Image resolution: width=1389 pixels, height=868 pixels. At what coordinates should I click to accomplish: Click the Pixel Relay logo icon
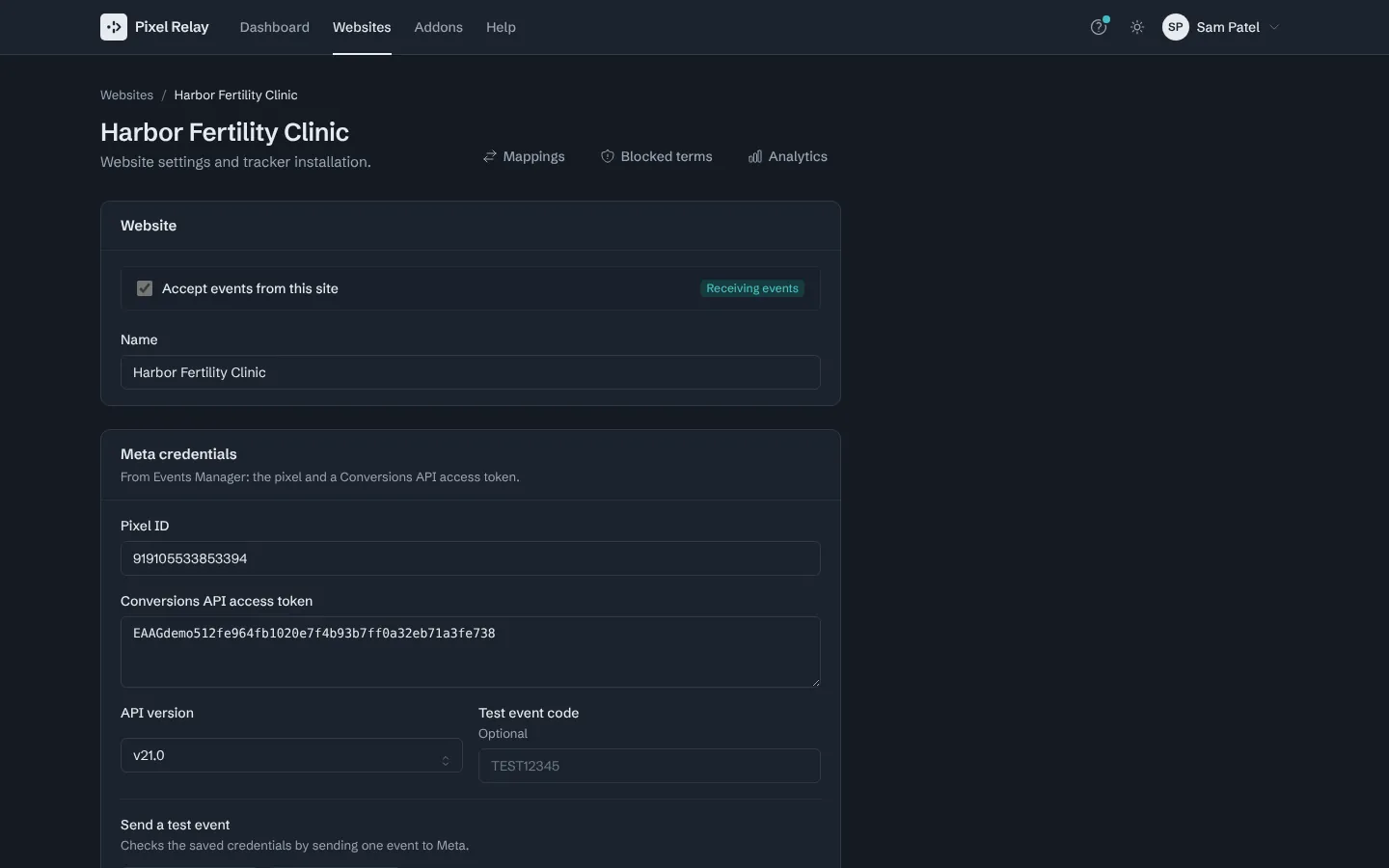(114, 27)
